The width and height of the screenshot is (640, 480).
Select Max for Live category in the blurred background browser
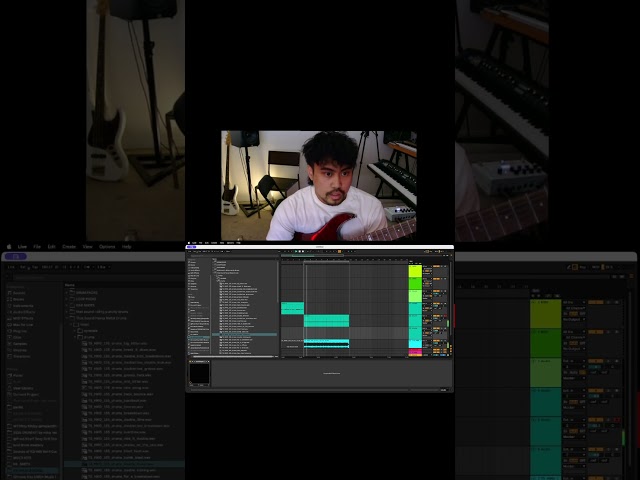tap(20, 324)
